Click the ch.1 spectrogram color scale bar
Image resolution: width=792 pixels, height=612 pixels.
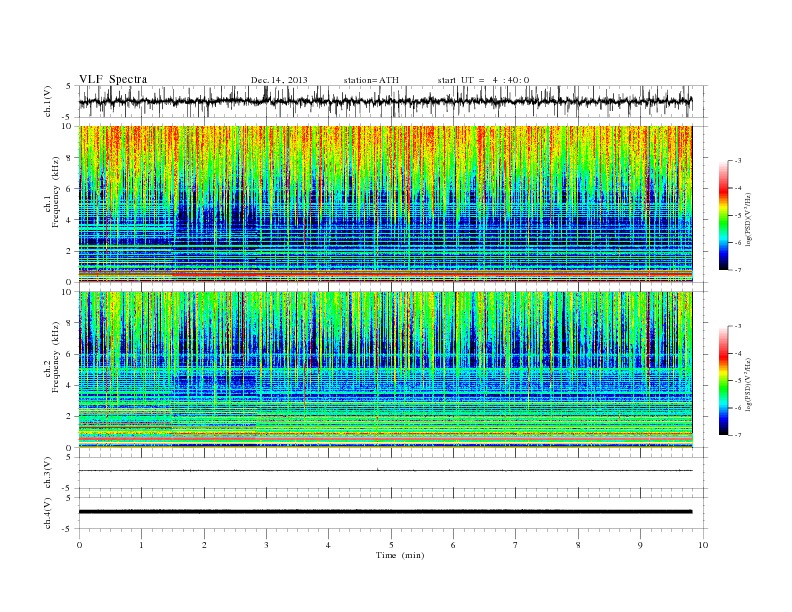(x=724, y=216)
